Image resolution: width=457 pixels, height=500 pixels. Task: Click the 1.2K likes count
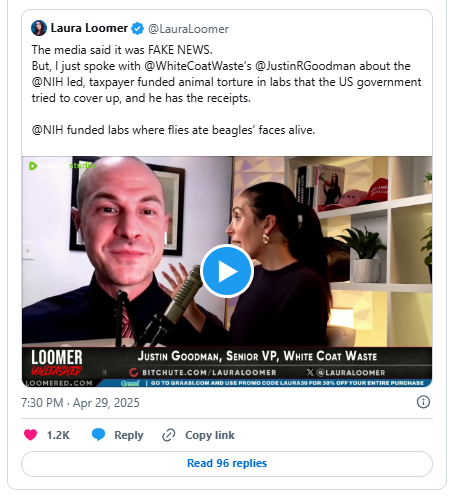(x=58, y=435)
